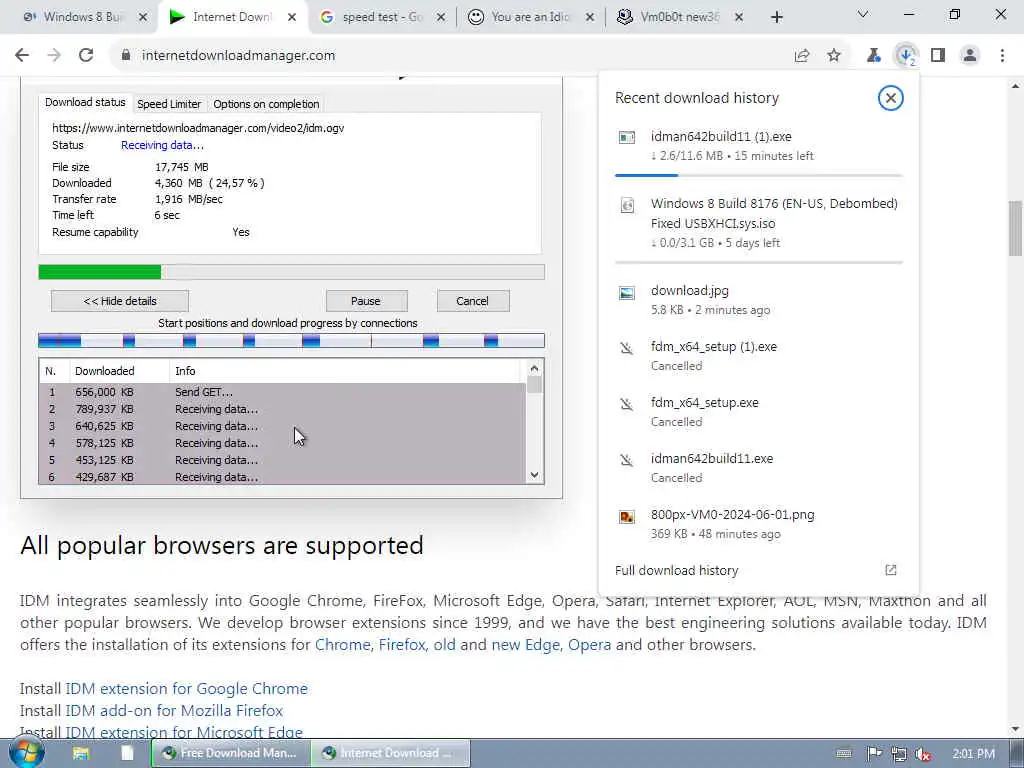Click the download.jpg file name
Image resolution: width=1024 pixels, height=768 pixels.
(x=690, y=291)
